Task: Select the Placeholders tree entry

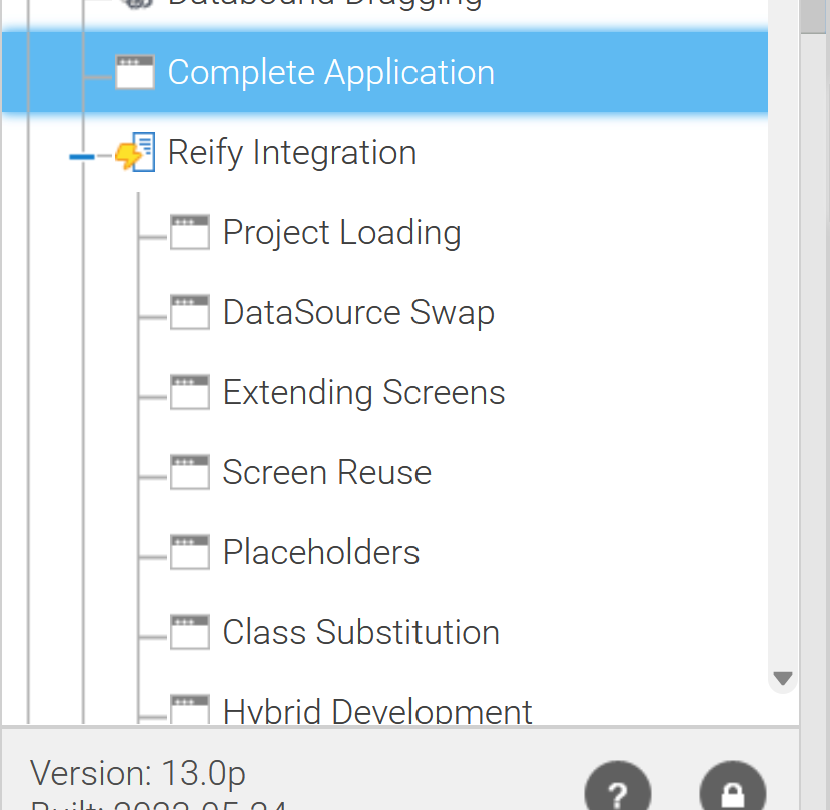Action: coord(320,553)
